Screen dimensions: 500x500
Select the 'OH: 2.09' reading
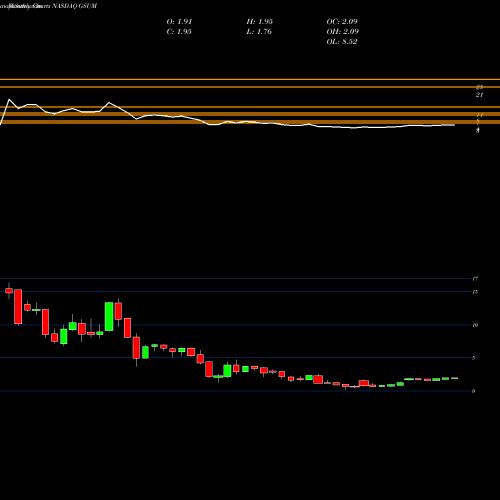click(x=343, y=31)
